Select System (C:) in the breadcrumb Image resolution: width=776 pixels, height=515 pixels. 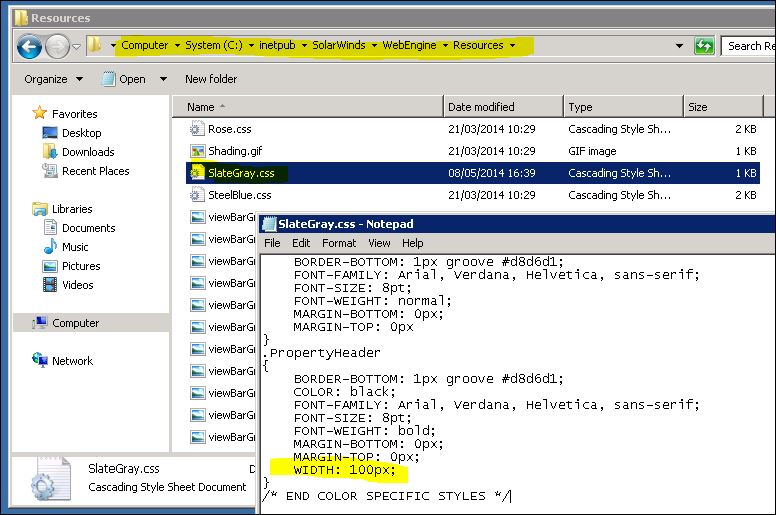214,45
